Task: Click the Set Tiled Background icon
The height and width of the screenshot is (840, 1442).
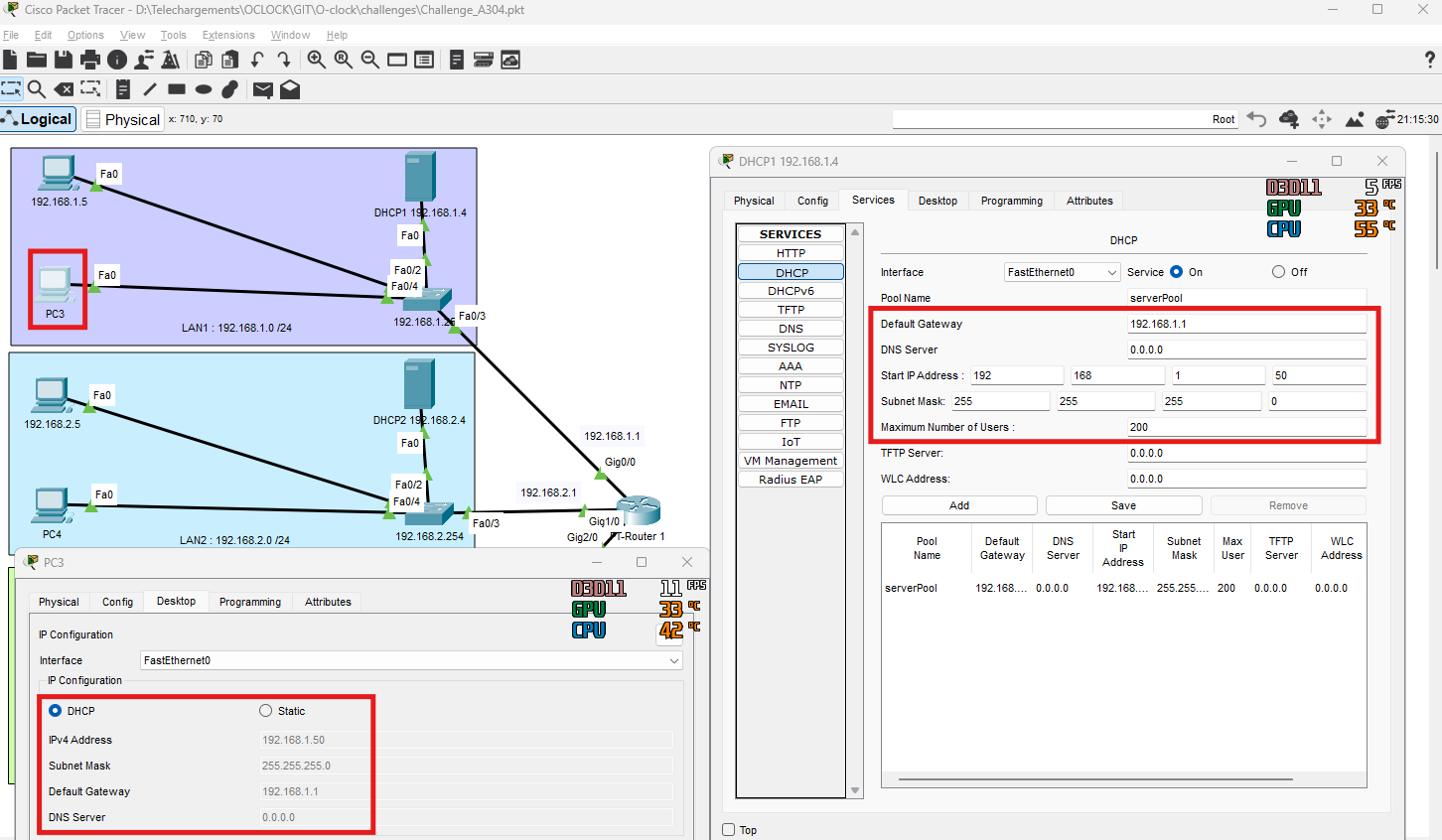Action: pos(1355,119)
